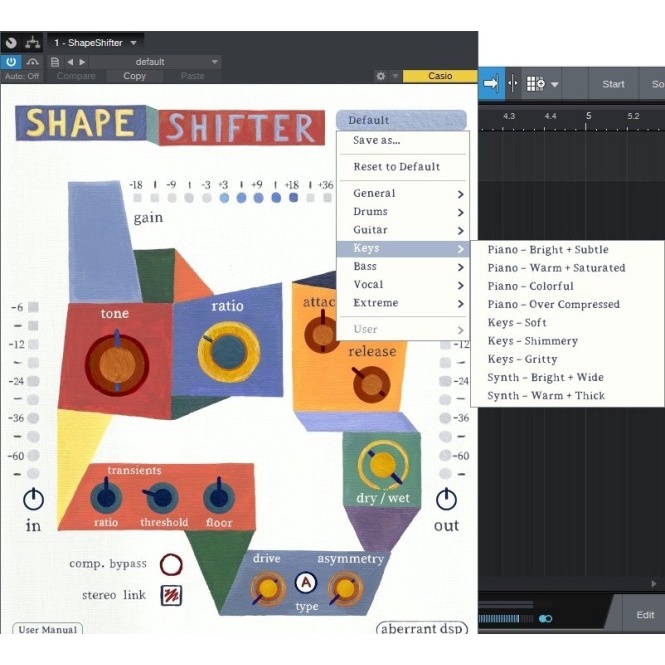Click the attack knob

pos(321,333)
